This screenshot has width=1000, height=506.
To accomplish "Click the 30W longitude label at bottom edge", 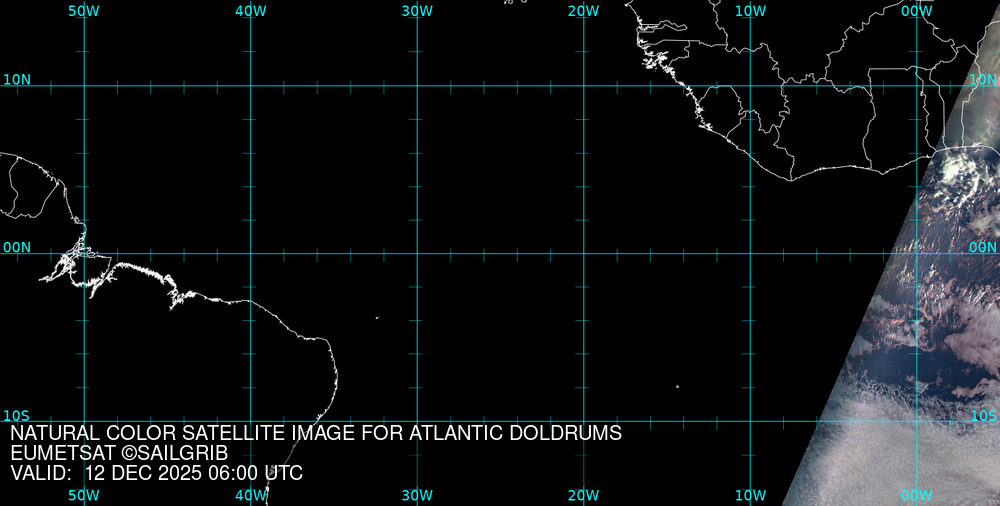I will pos(417,495).
